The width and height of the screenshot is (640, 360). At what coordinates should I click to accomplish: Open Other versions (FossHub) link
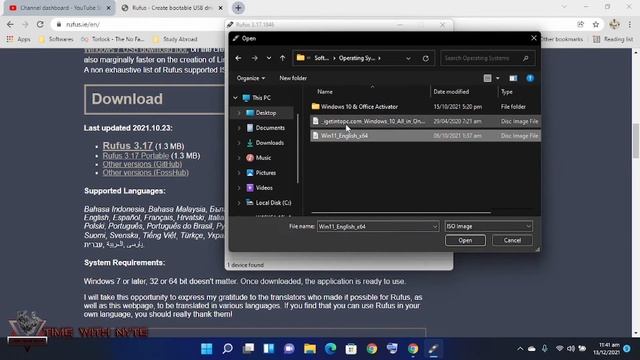coord(146,173)
